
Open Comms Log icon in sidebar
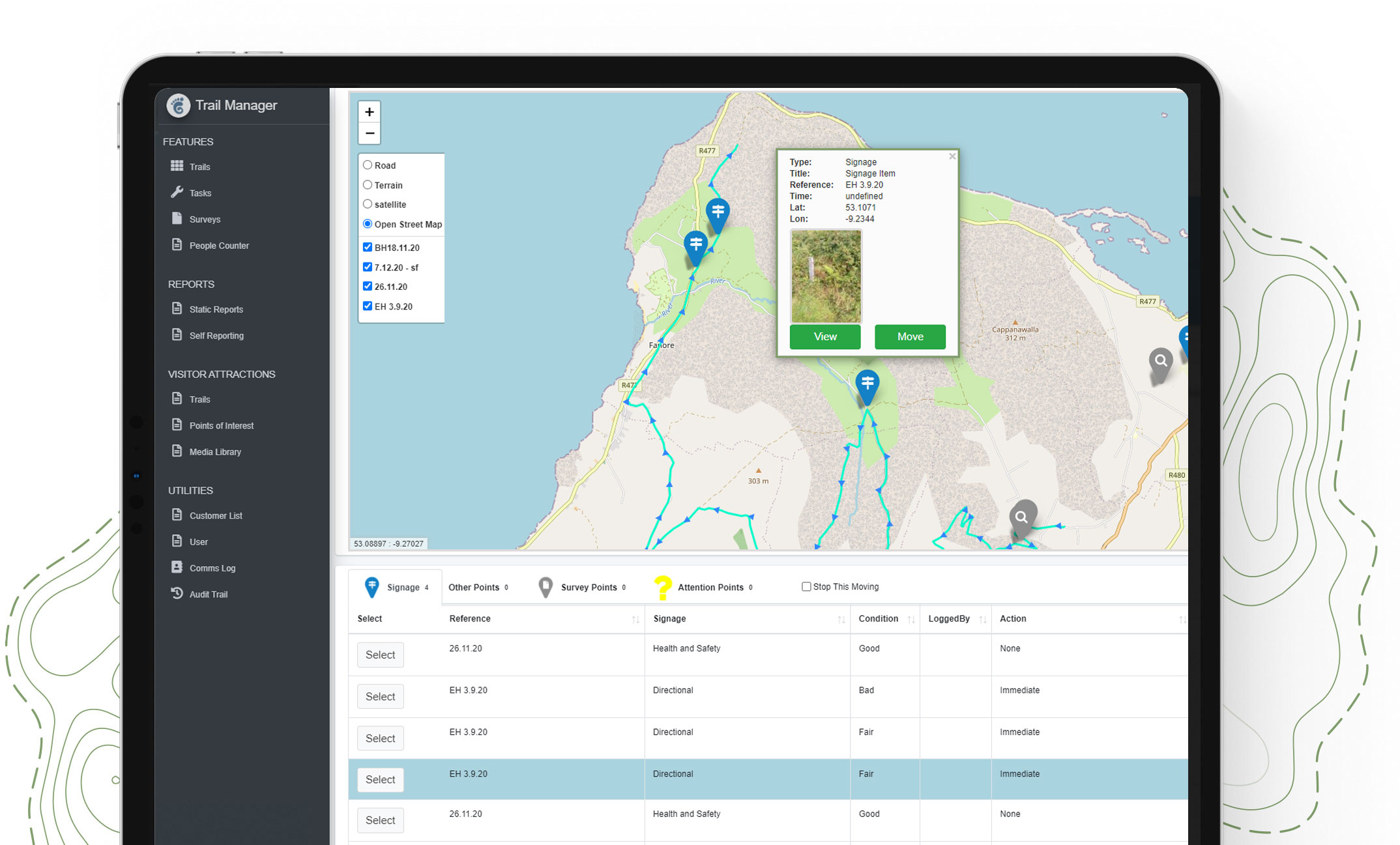pos(177,567)
